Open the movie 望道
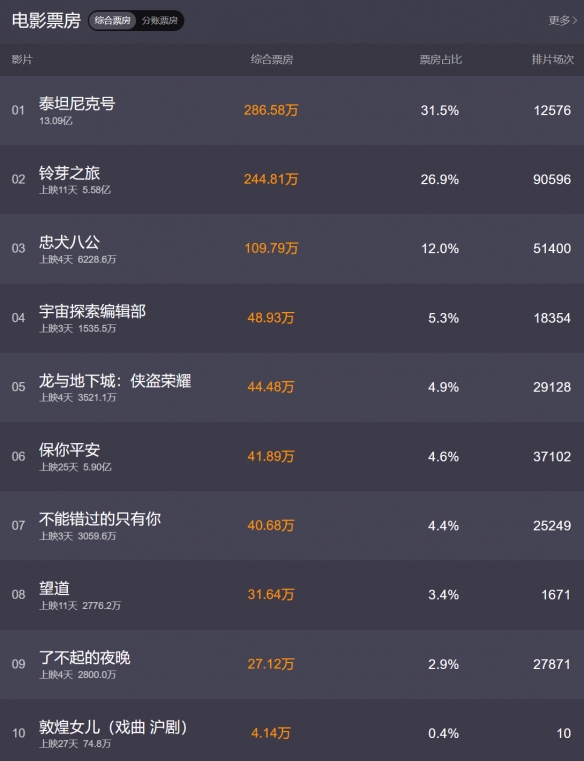 point(54,588)
